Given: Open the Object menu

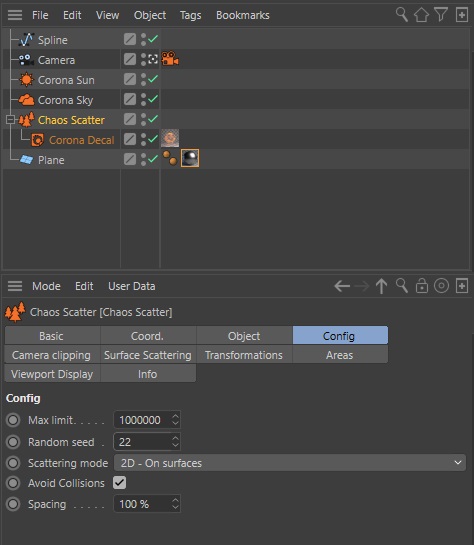Looking at the screenshot, I should pyautogui.click(x=150, y=15).
